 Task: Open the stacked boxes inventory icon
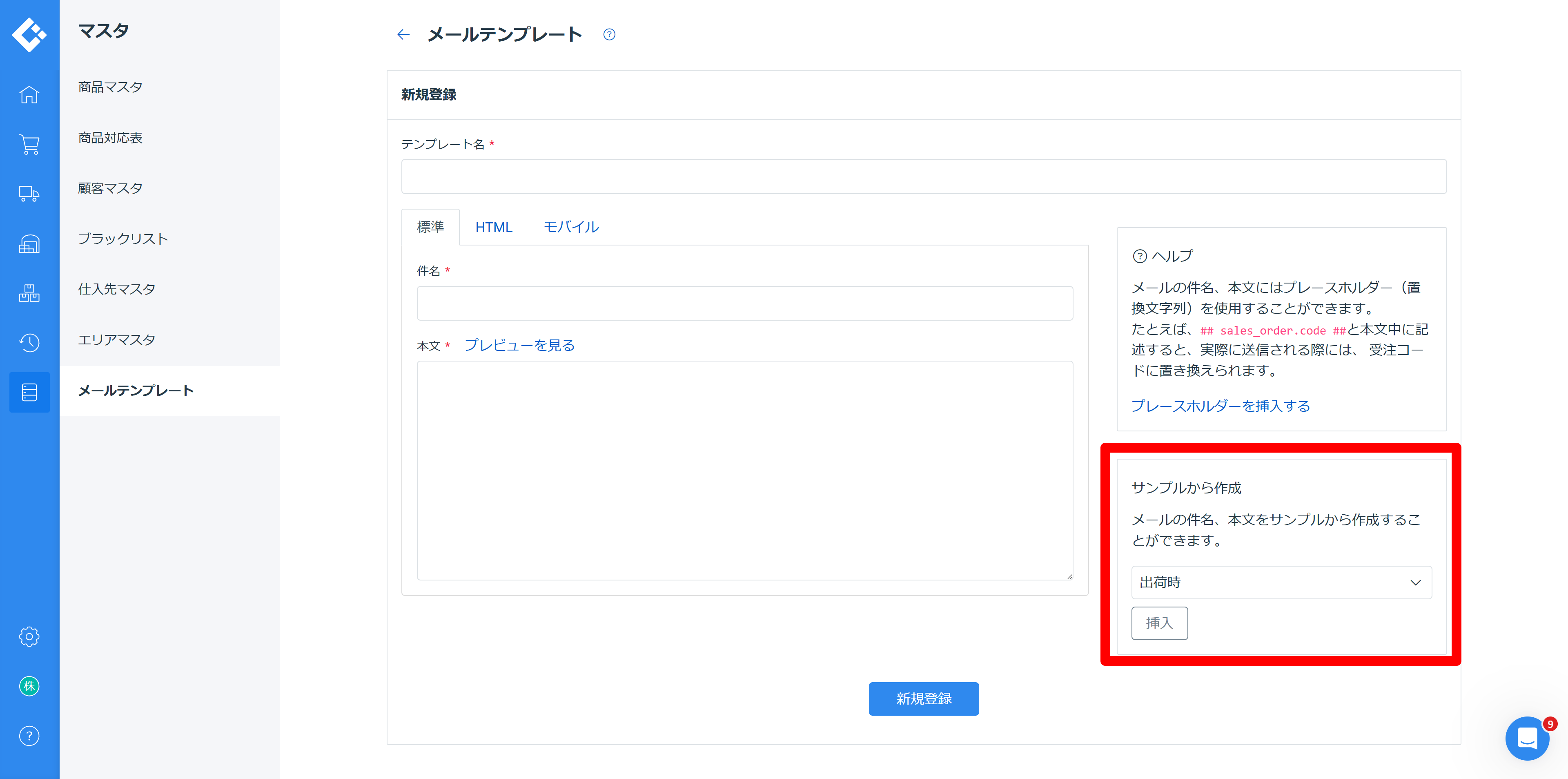(x=29, y=293)
